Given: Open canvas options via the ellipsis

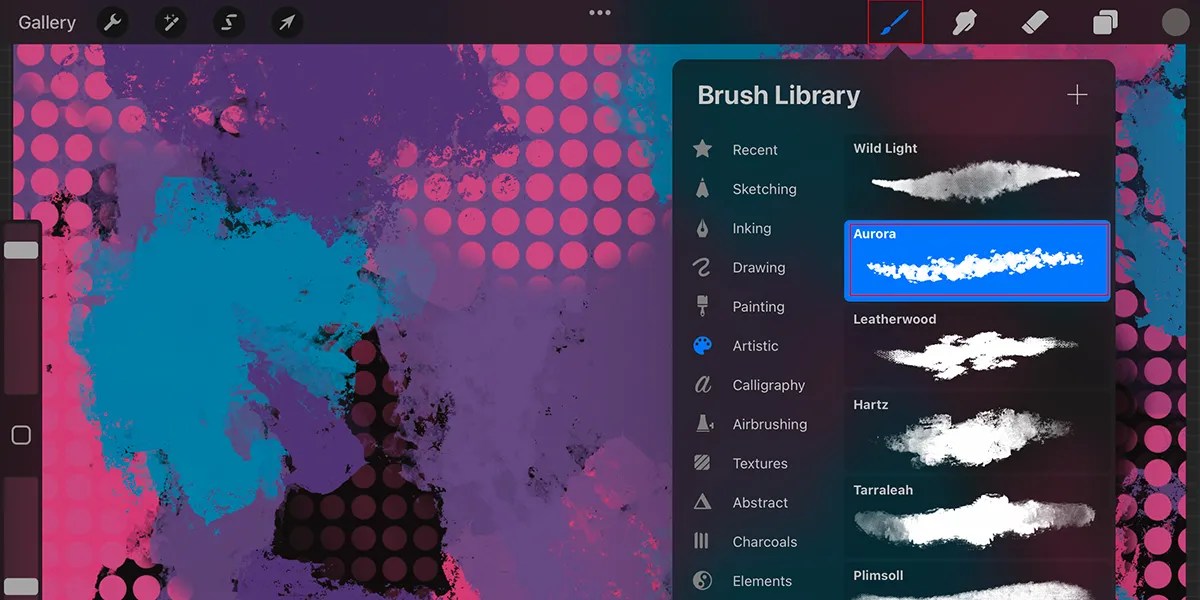Looking at the screenshot, I should click(x=600, y=12).
